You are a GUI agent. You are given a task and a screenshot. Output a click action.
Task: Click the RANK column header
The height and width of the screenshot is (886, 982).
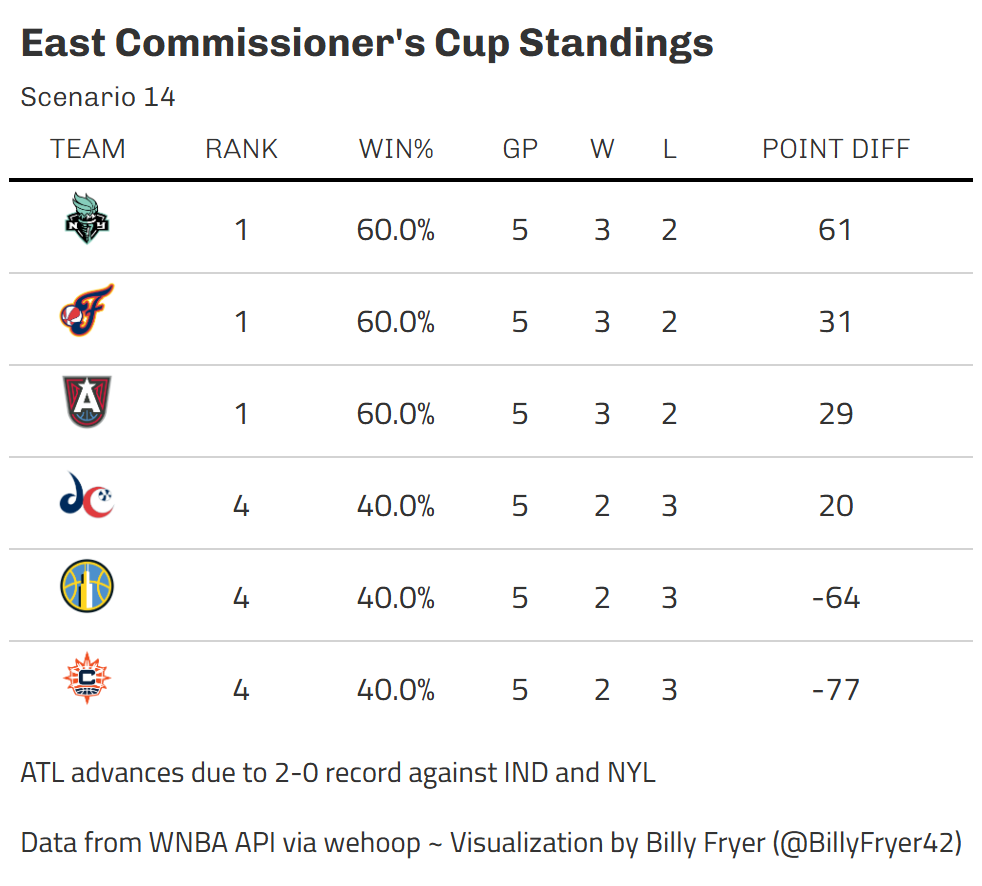pos(241,149)
